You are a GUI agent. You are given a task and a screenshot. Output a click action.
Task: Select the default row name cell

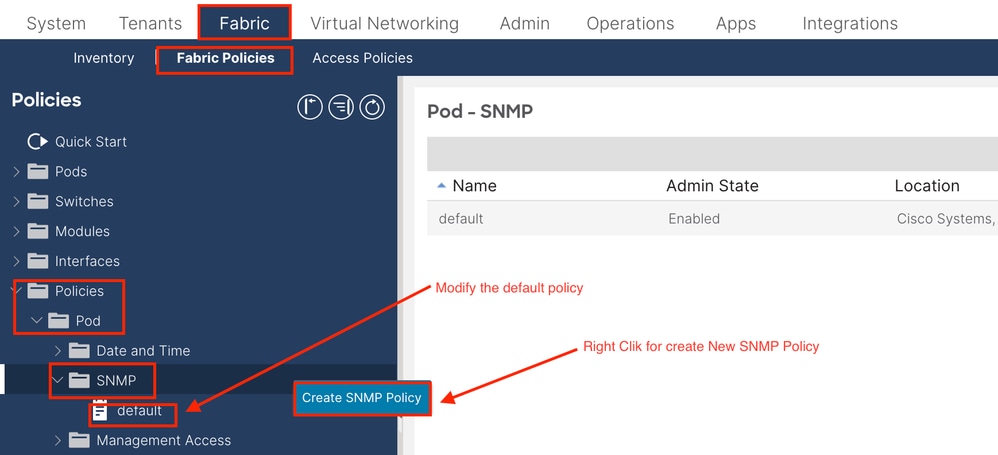[x=461, y=219]
